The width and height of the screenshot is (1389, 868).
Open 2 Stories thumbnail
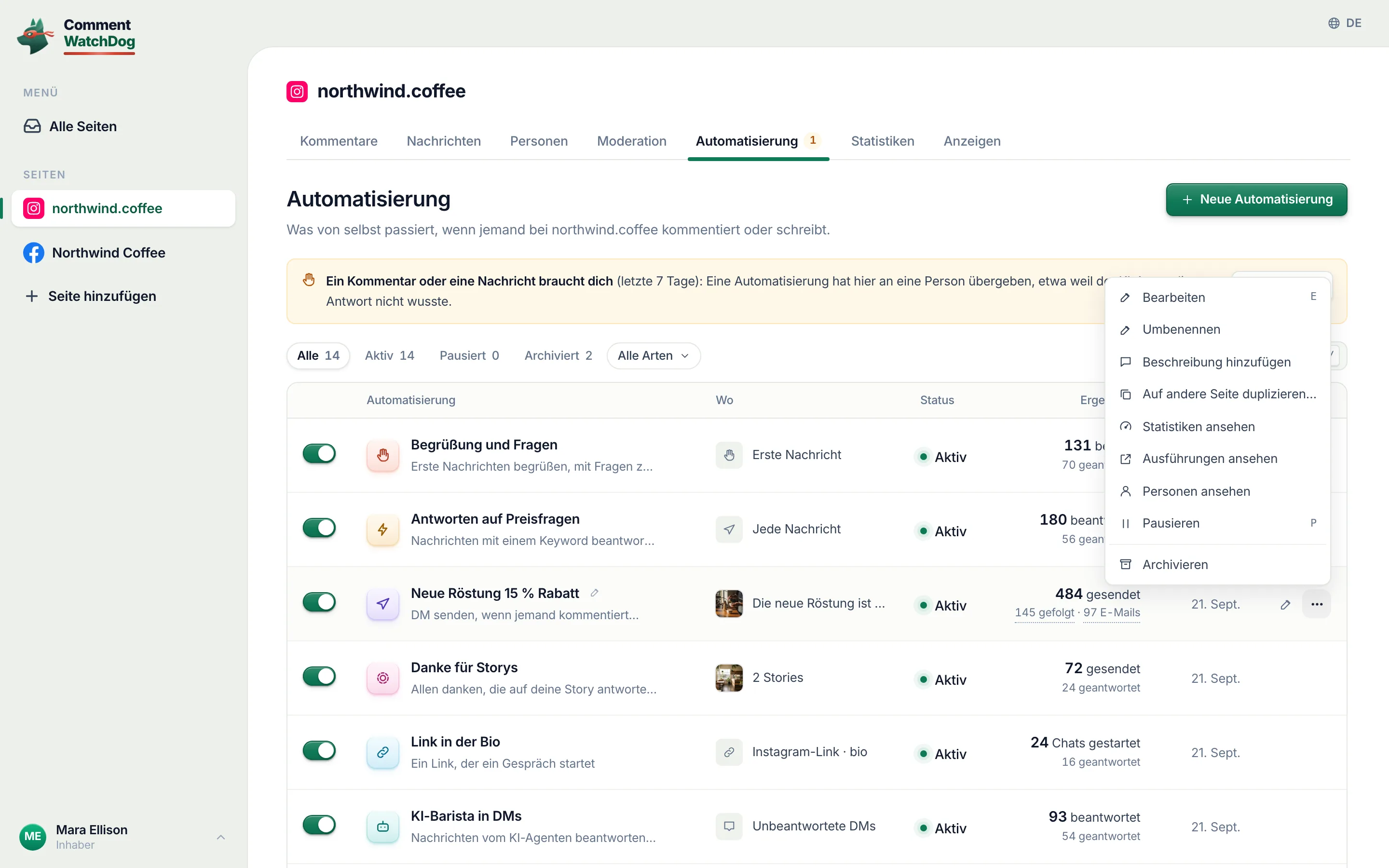pos(729,678)
